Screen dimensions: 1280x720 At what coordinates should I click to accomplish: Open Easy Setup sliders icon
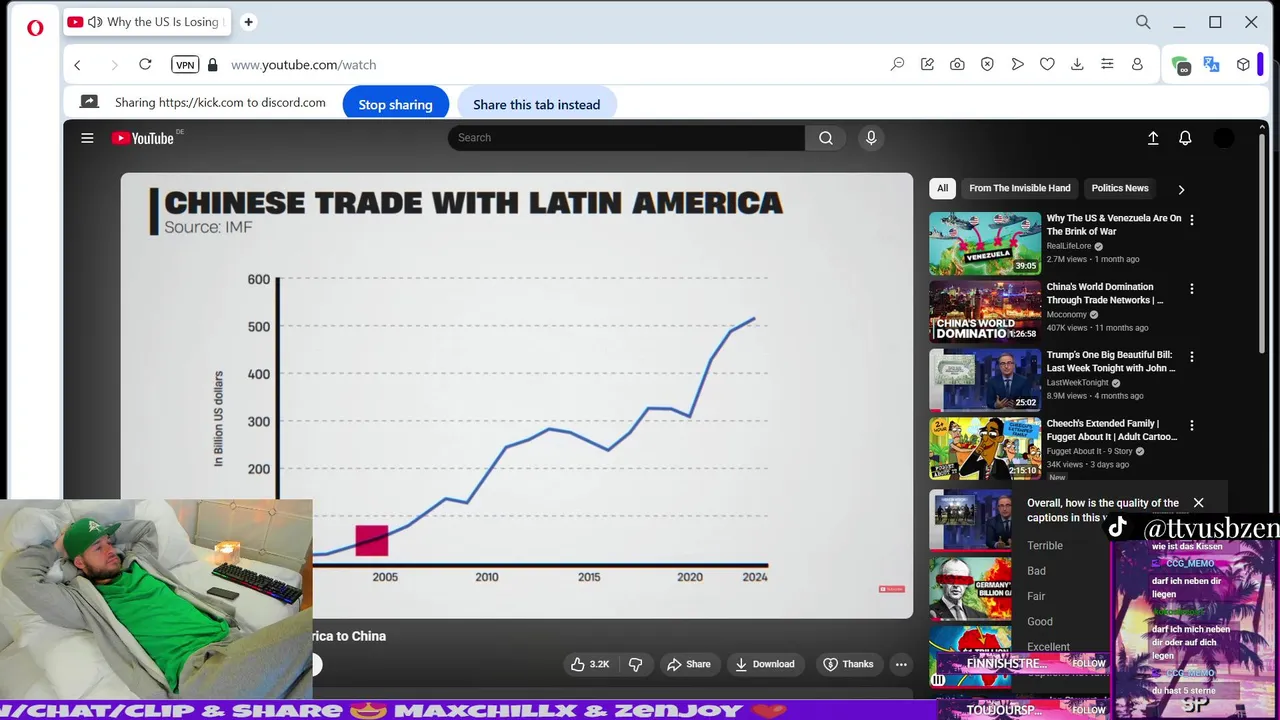tap(1107, 64)
